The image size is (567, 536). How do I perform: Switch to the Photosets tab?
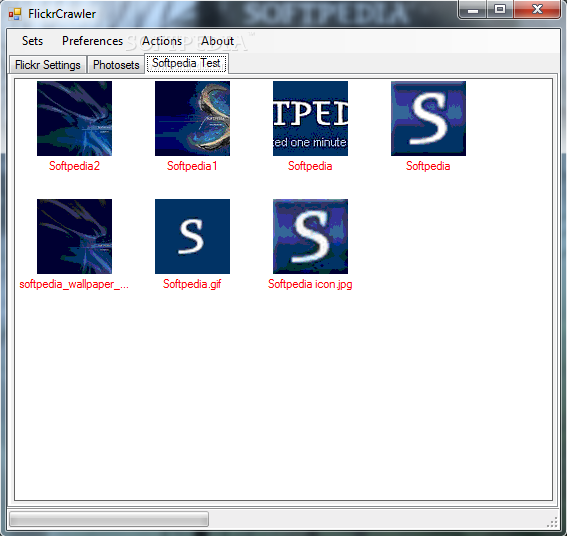(116, 65)
